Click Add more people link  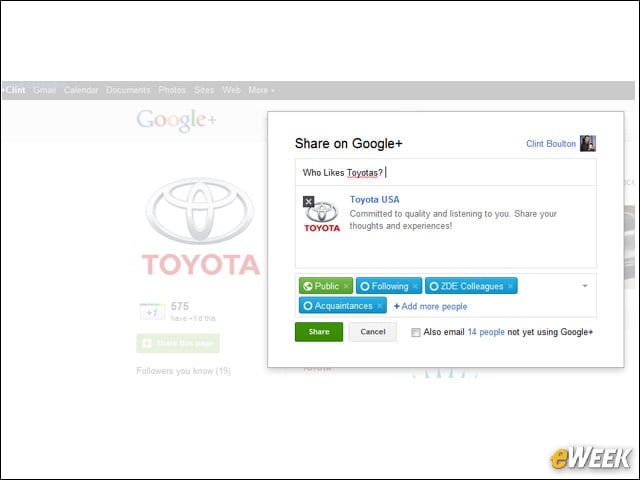[431, 306]
